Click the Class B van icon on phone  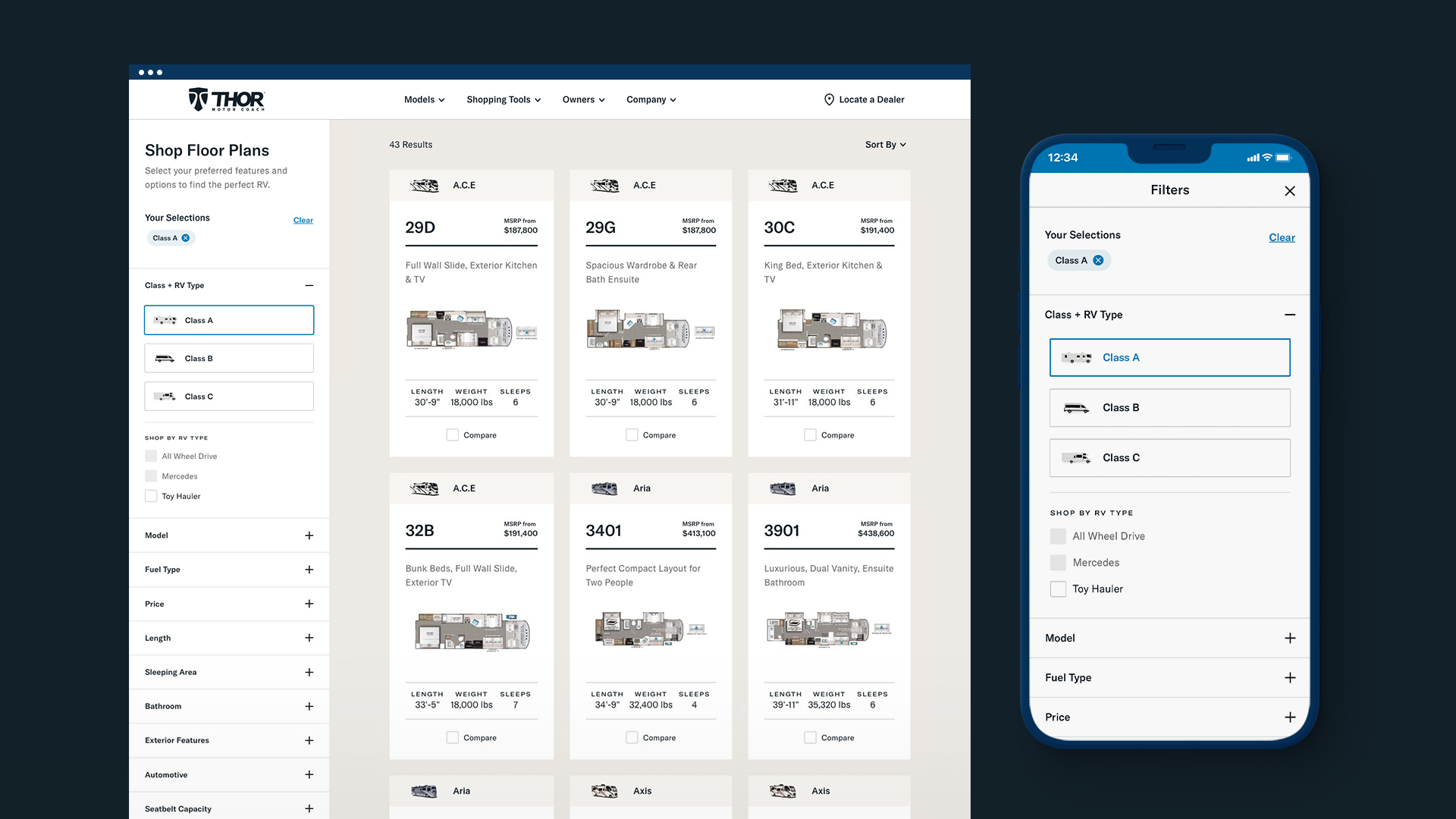pos(1077,408)
